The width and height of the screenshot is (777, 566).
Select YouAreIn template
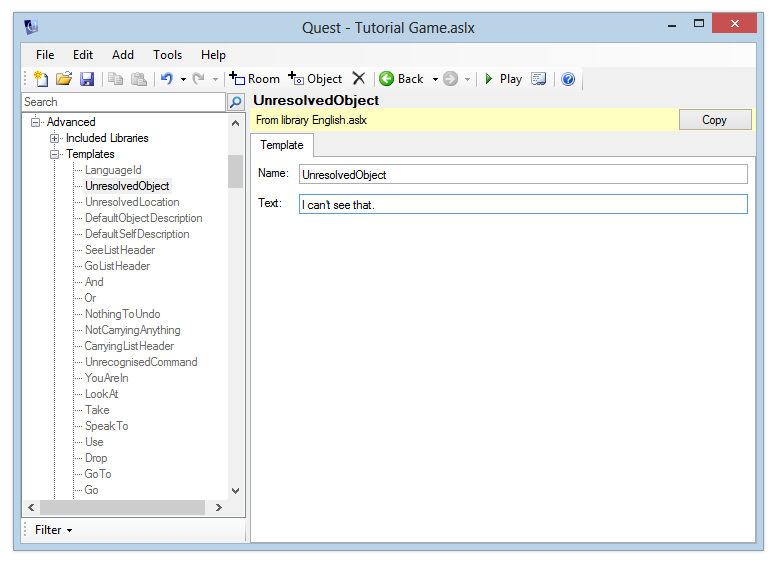[x=107, y=378]
